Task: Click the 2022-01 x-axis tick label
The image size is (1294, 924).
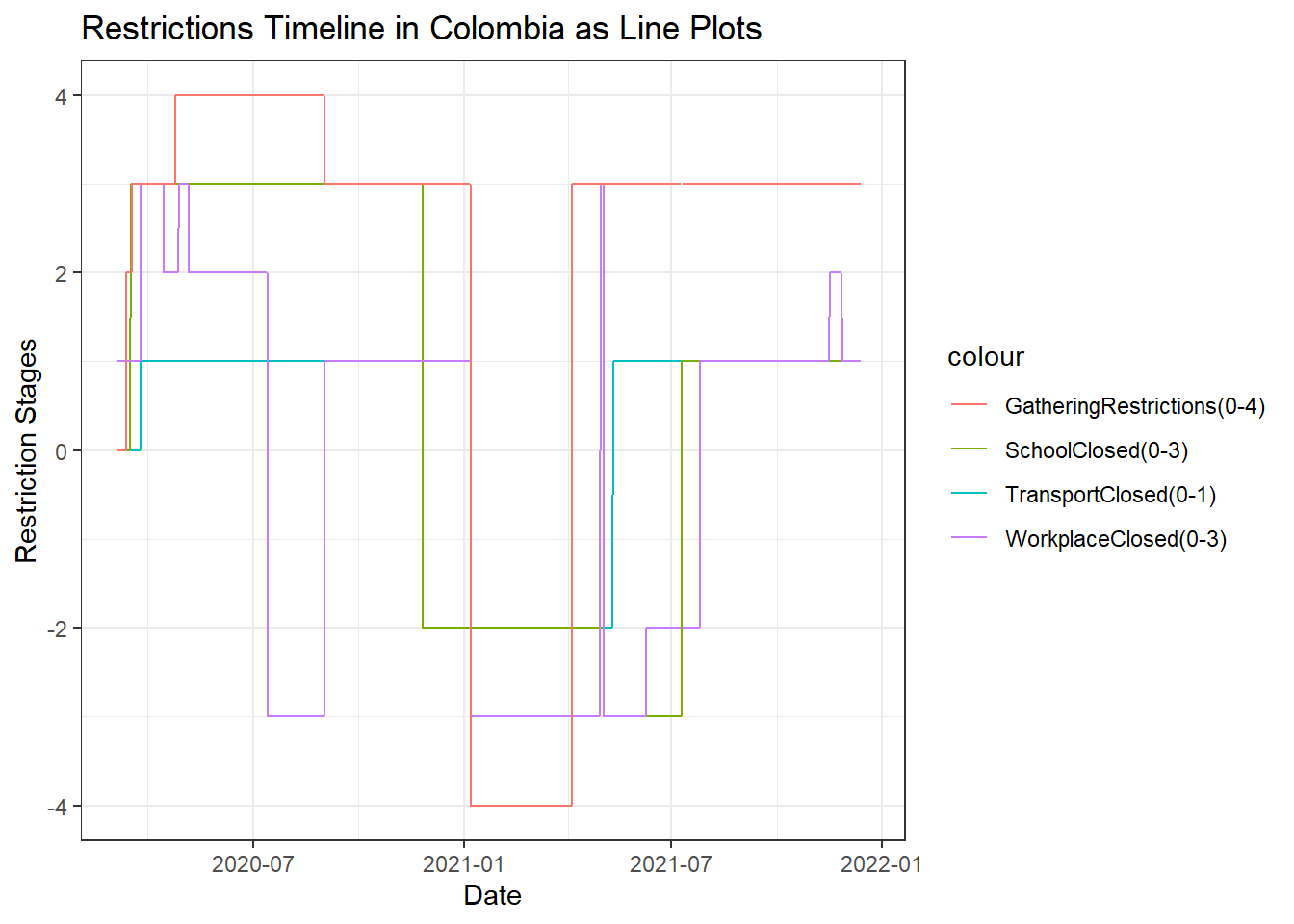Action: [x=882, y=864]
